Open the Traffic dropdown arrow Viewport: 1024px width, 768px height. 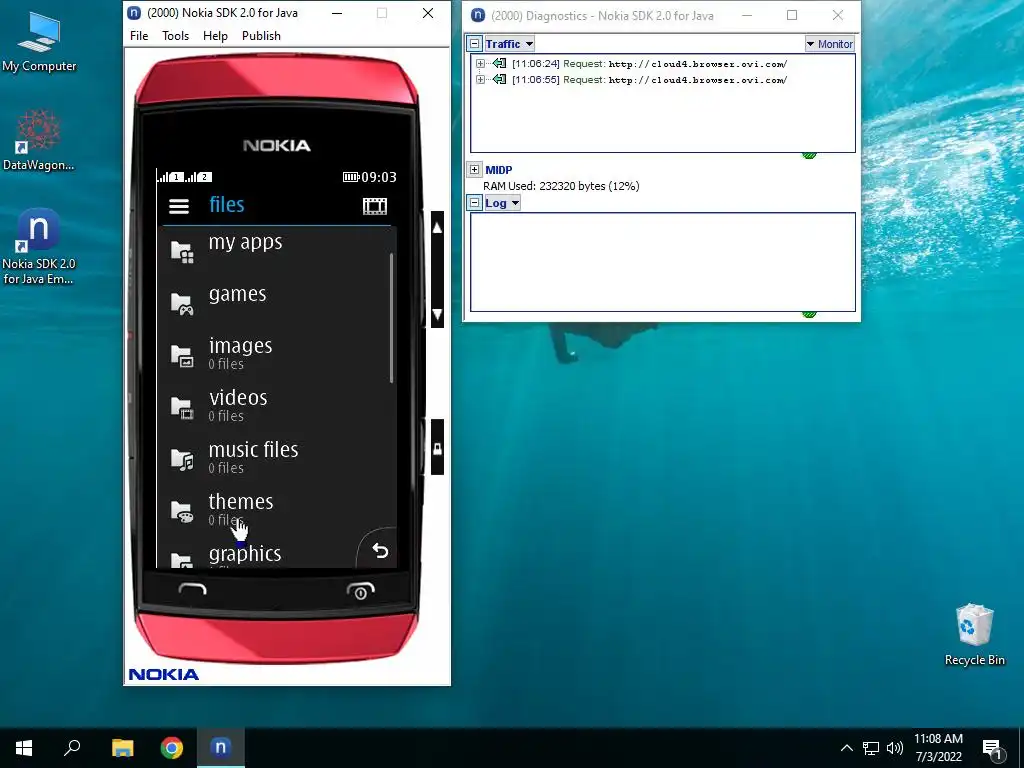[529, 44]
